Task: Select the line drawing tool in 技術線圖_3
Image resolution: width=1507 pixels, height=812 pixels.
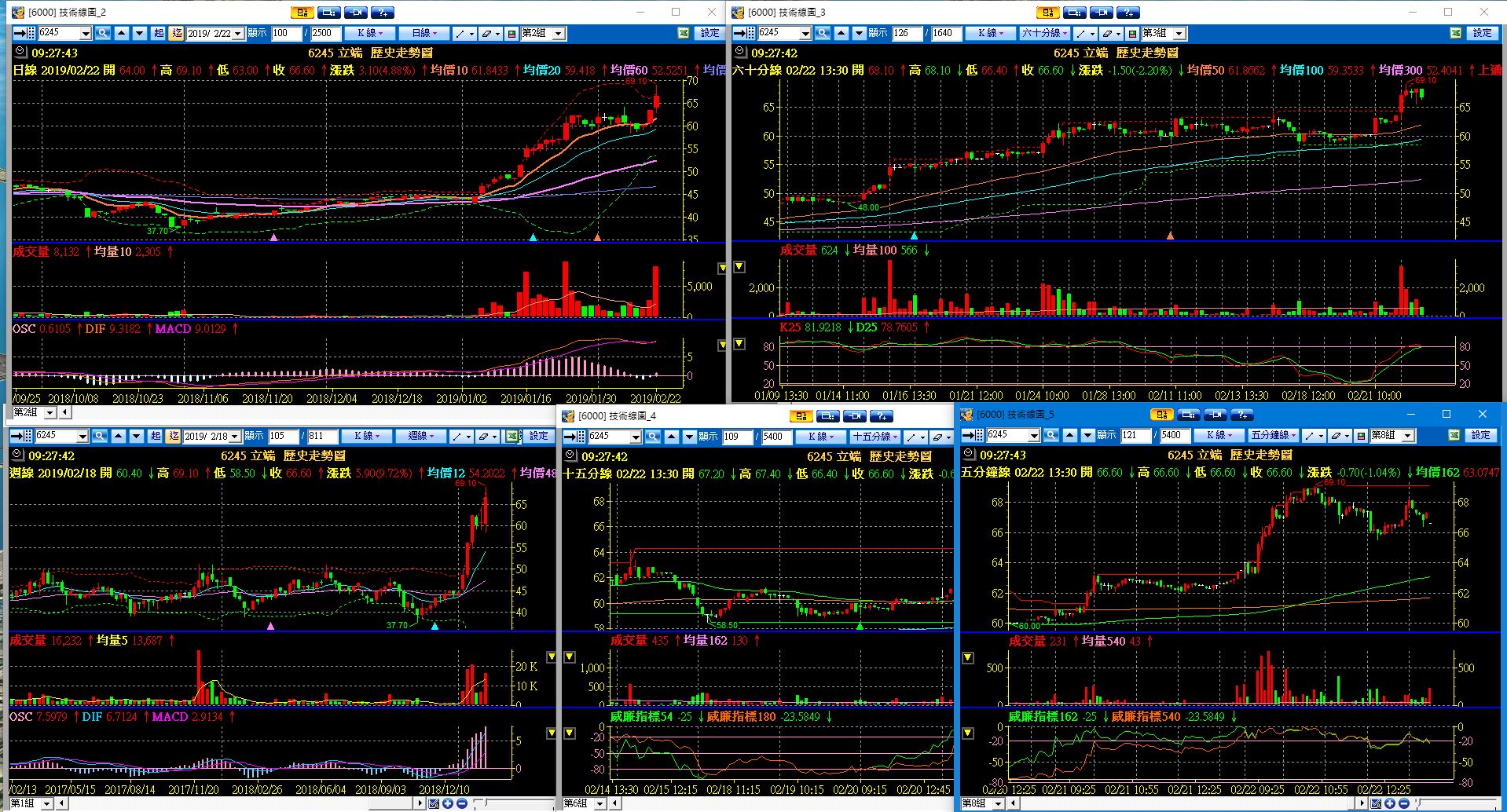Action: pyautogui.click(x=1085, y=33)
